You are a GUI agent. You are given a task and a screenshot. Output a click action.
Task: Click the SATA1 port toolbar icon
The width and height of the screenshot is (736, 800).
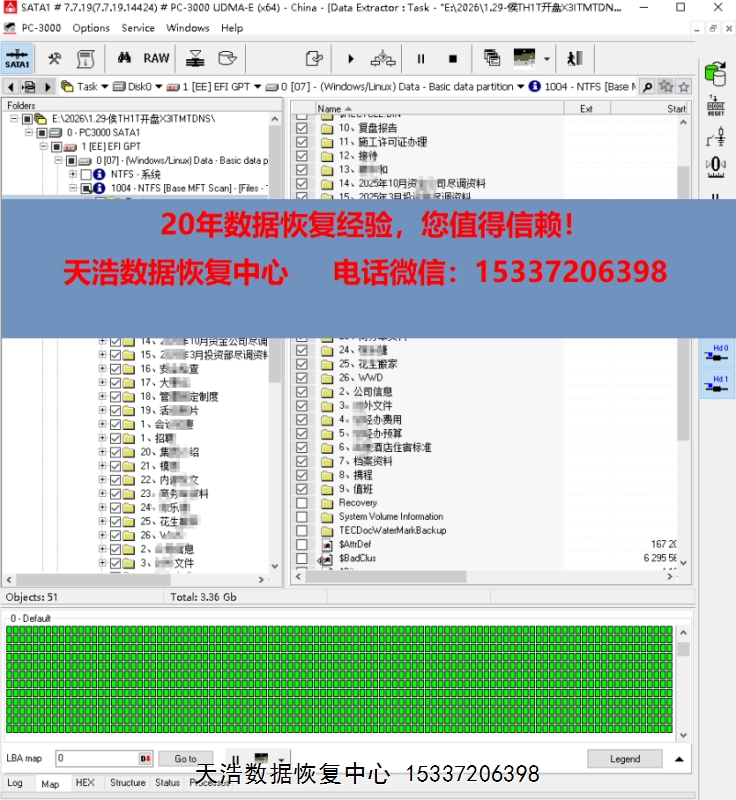17,58
